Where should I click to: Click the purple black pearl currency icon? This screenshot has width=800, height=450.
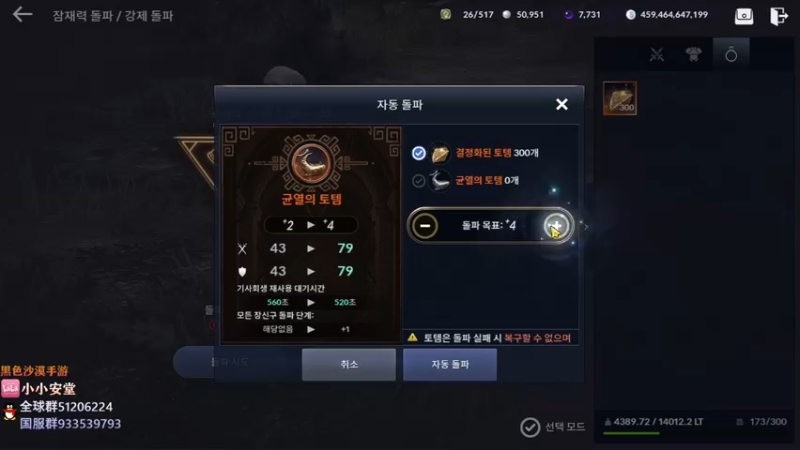(568, 15)
